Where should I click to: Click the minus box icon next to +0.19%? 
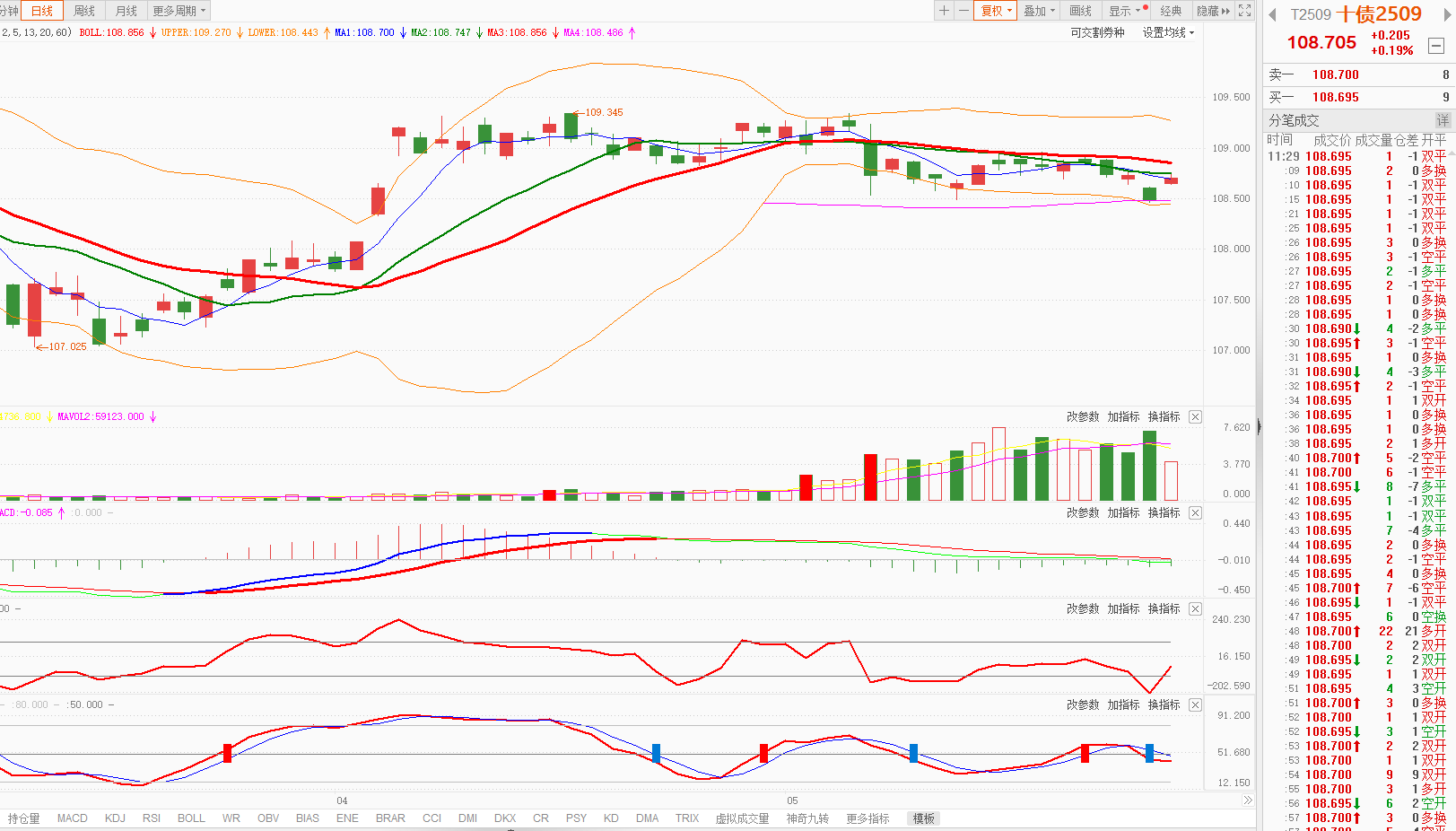(x=1435, y=46)
